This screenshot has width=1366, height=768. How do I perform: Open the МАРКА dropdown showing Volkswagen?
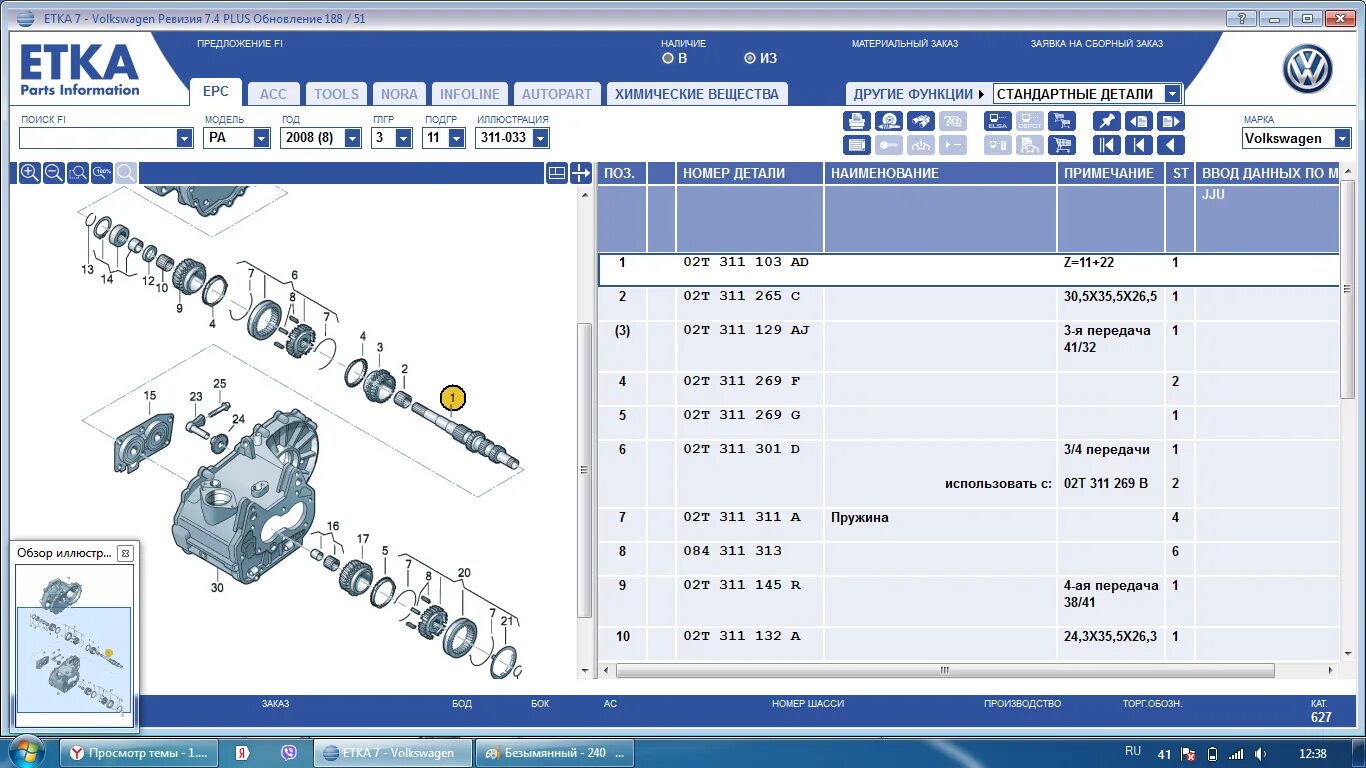1342,139
